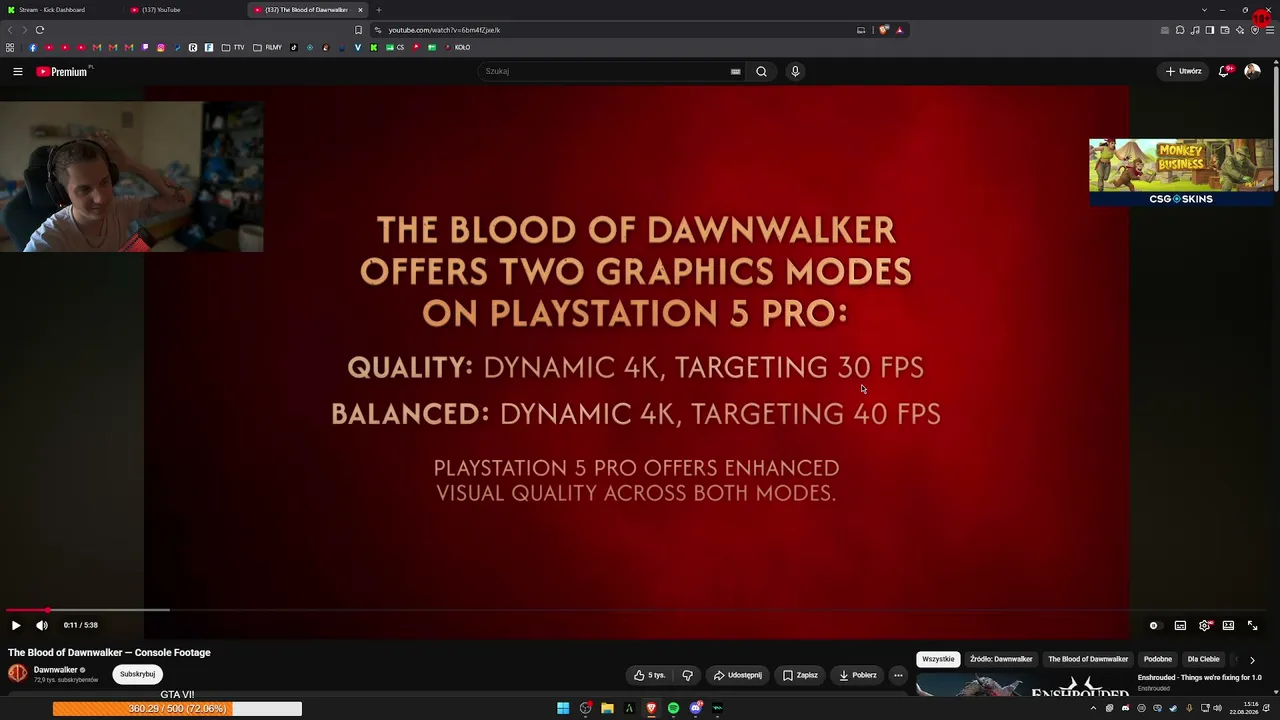Open the Dawnwalker channel avatar
This screenshot has height=720, width=1280.
18,673
